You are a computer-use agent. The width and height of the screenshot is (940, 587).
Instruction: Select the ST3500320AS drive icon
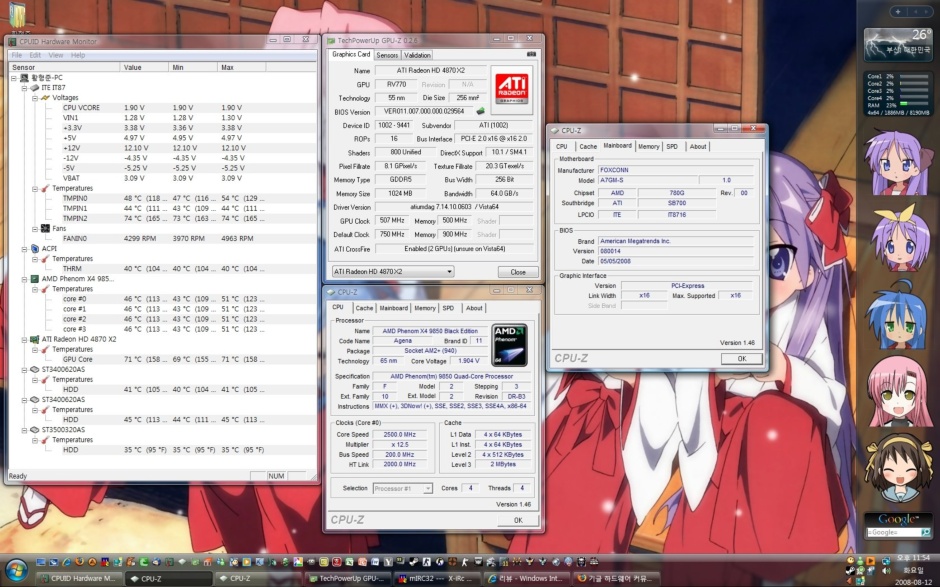click(x=35, y=430)
